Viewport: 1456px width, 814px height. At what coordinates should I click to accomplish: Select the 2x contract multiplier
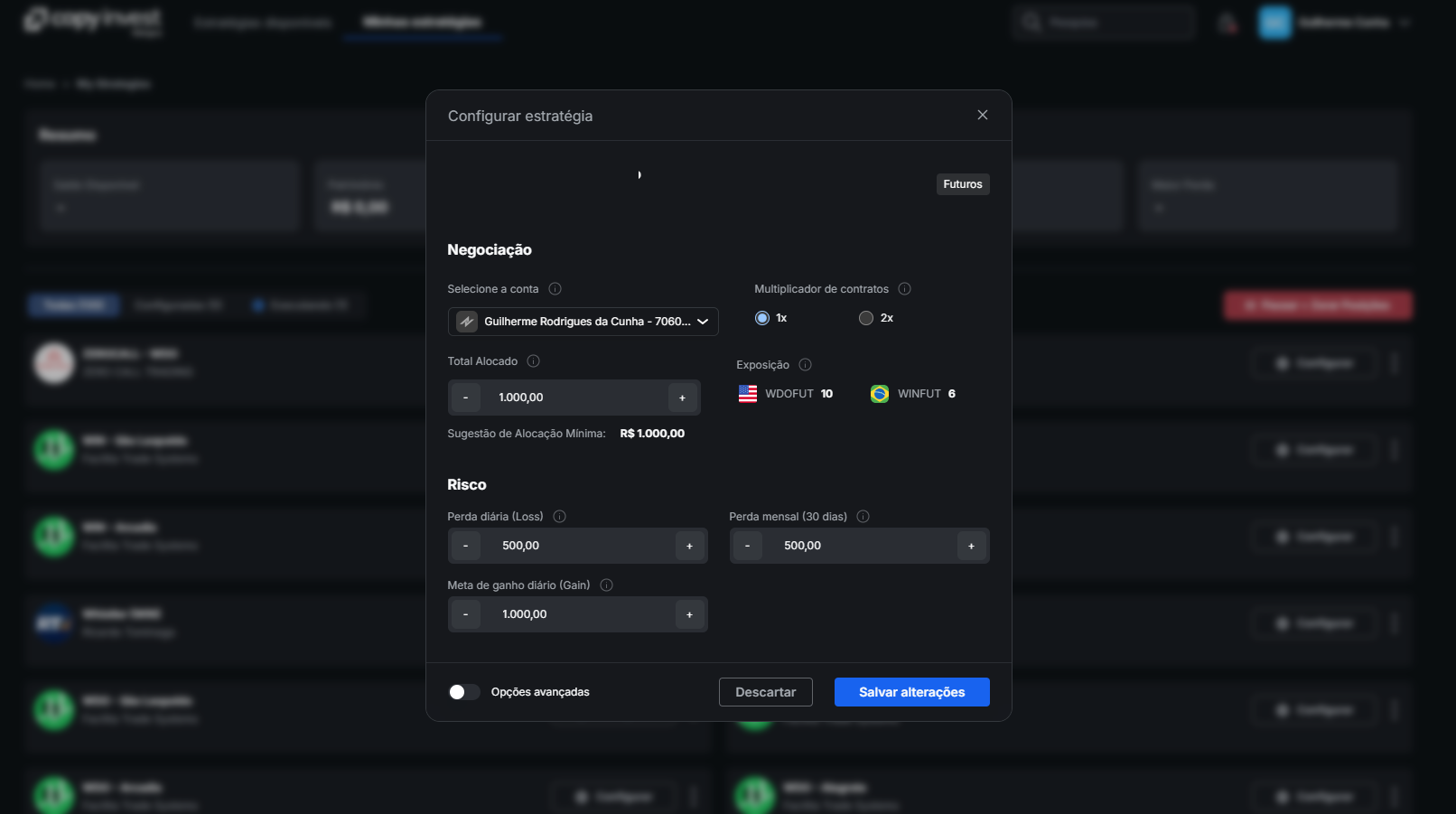click(866, 318)
